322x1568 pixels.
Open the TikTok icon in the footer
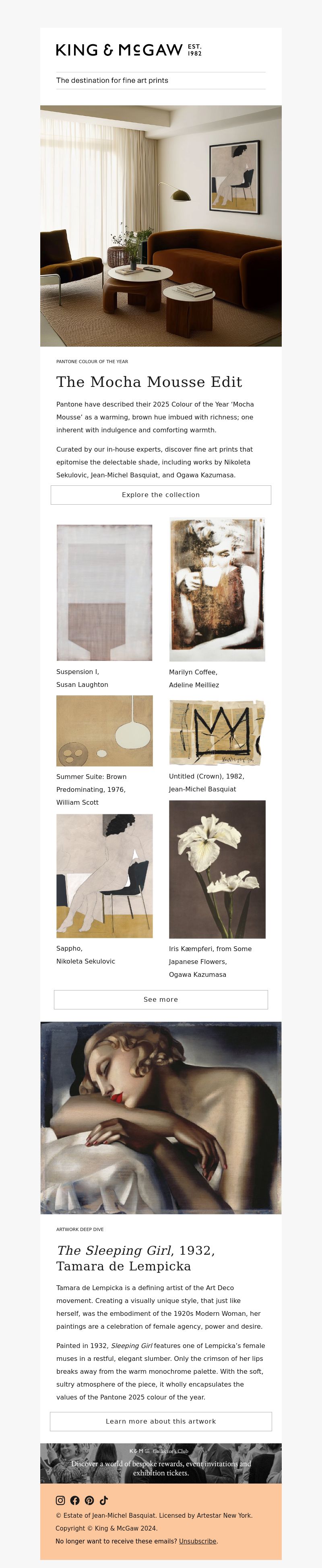(x=103, y=1500)
